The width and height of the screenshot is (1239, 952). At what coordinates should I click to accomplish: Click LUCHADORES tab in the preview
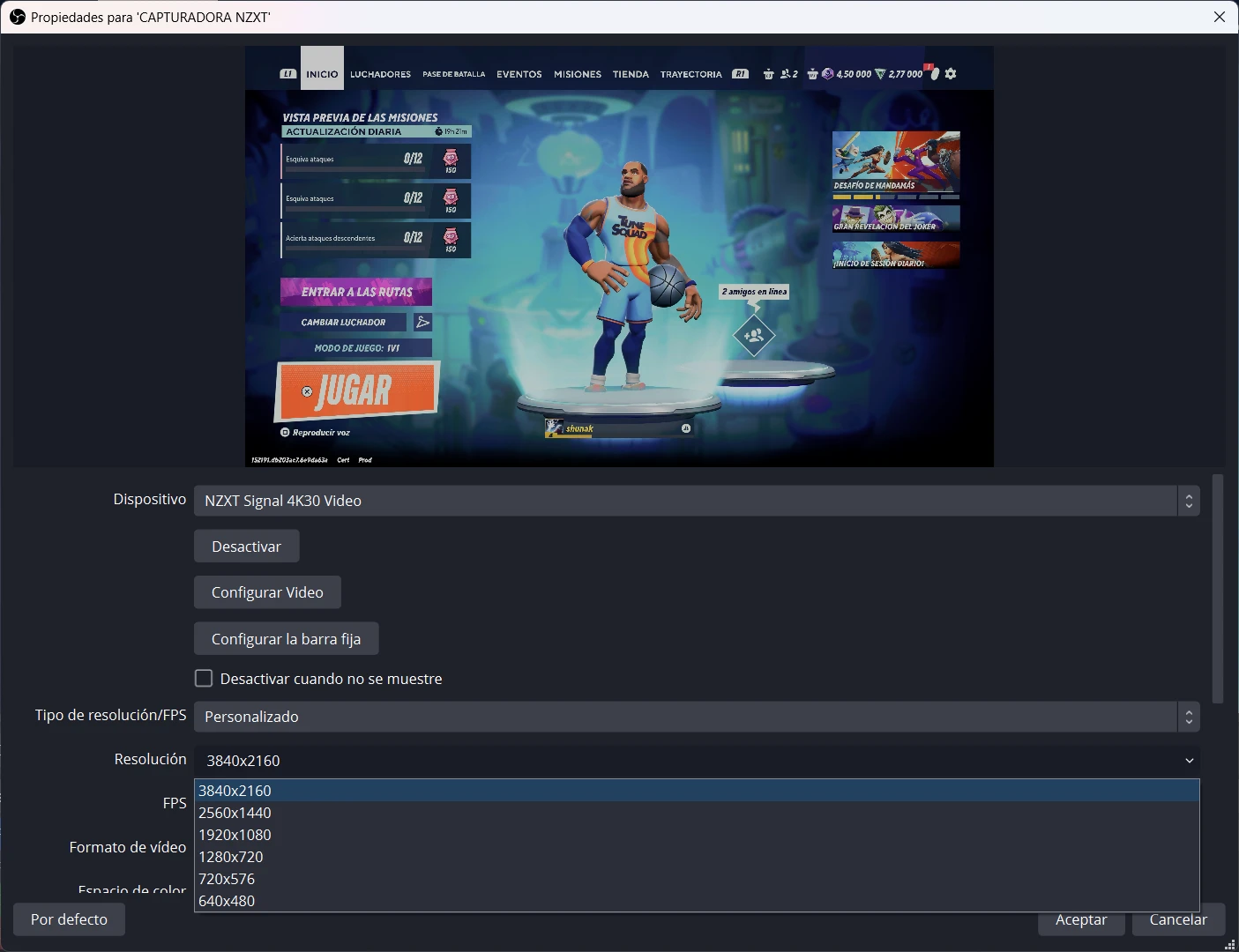point(380,74)
